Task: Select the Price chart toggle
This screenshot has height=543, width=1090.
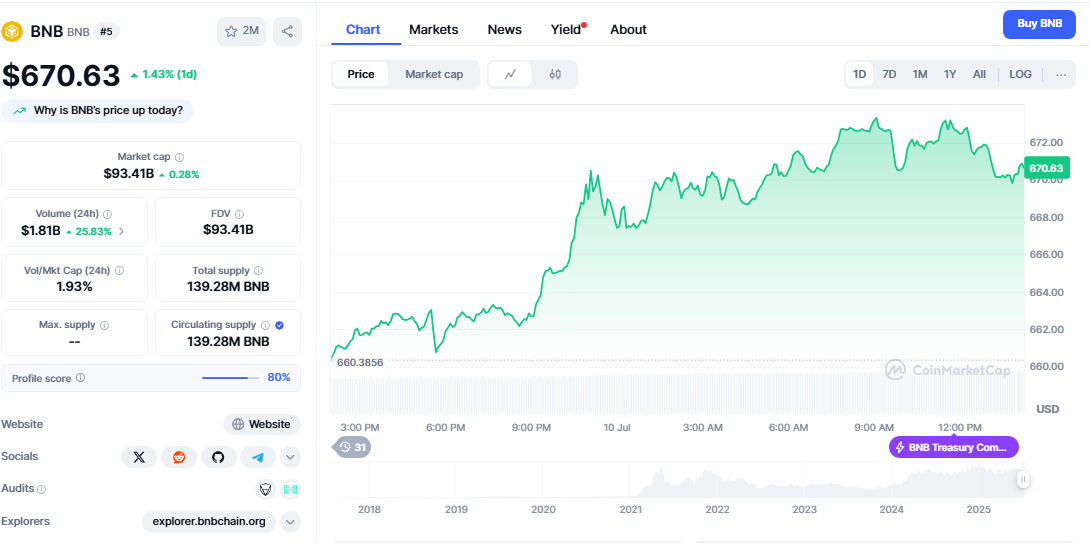Action: click(x=361, y=74)
